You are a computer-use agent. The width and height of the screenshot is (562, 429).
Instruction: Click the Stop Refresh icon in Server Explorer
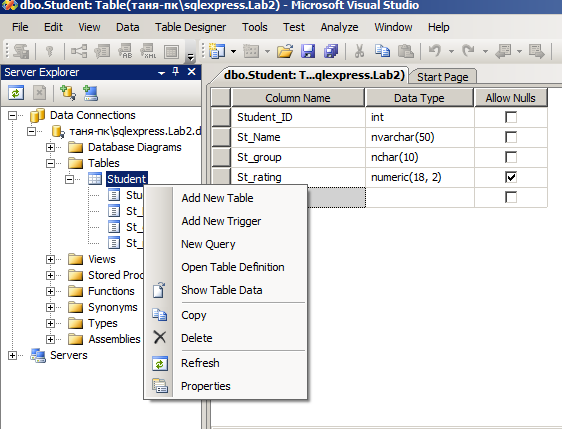[x=39, y=93]
